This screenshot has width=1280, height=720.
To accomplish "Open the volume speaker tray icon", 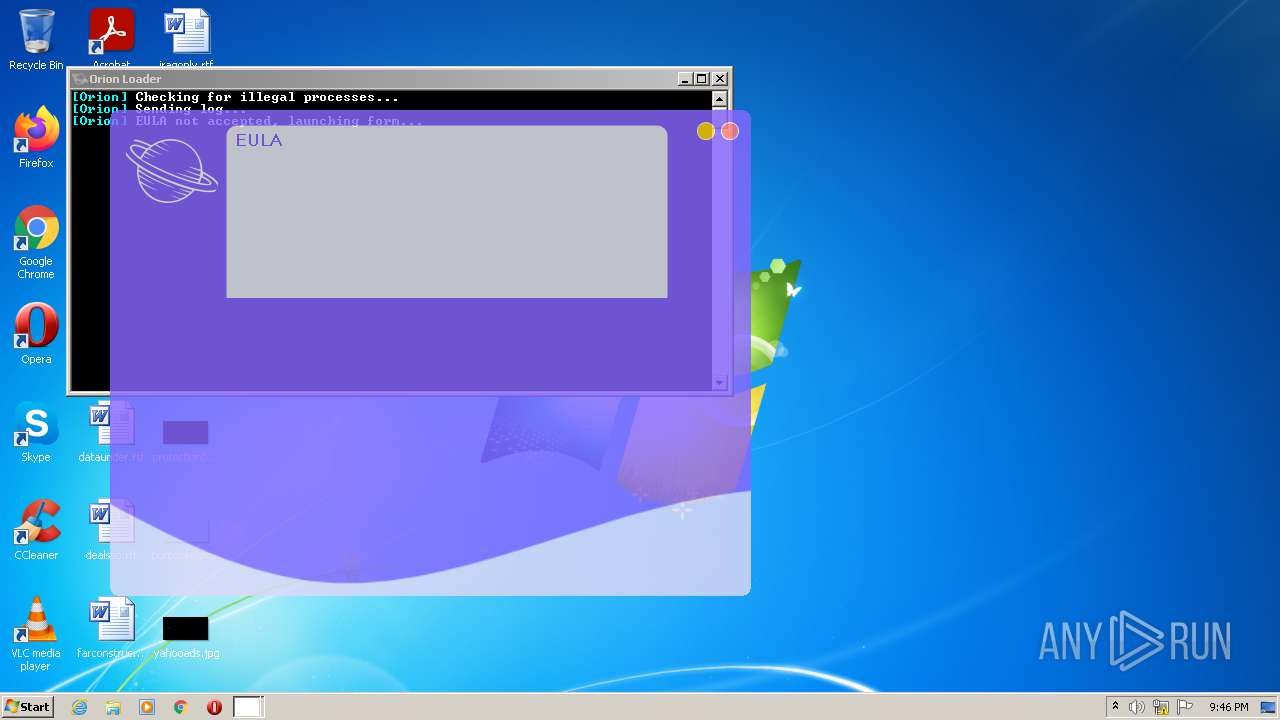I will pyautogui.click(x=1137, y=707).
